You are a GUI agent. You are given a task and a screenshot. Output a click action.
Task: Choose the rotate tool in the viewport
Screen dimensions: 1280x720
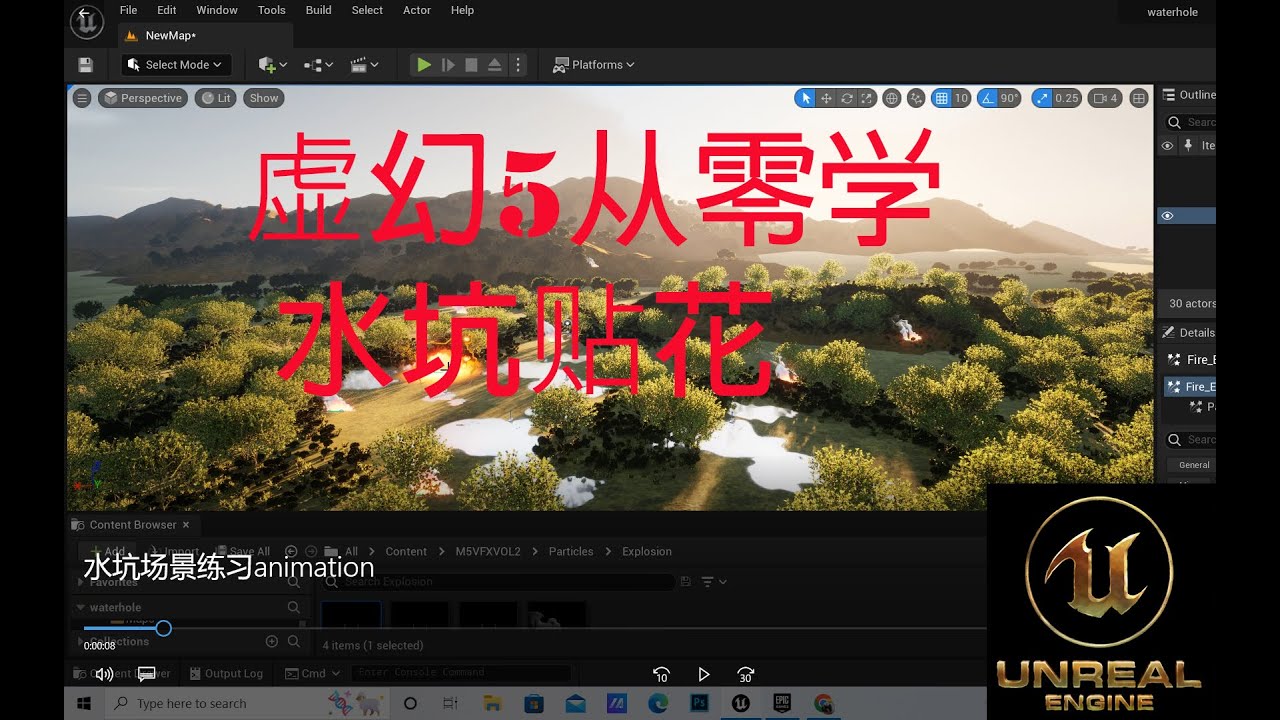[x=847, y=98]
